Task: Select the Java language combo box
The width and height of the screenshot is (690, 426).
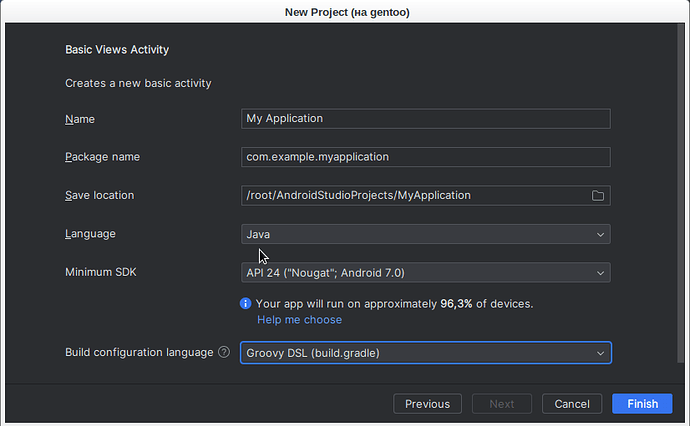Action: pos(426,234)
